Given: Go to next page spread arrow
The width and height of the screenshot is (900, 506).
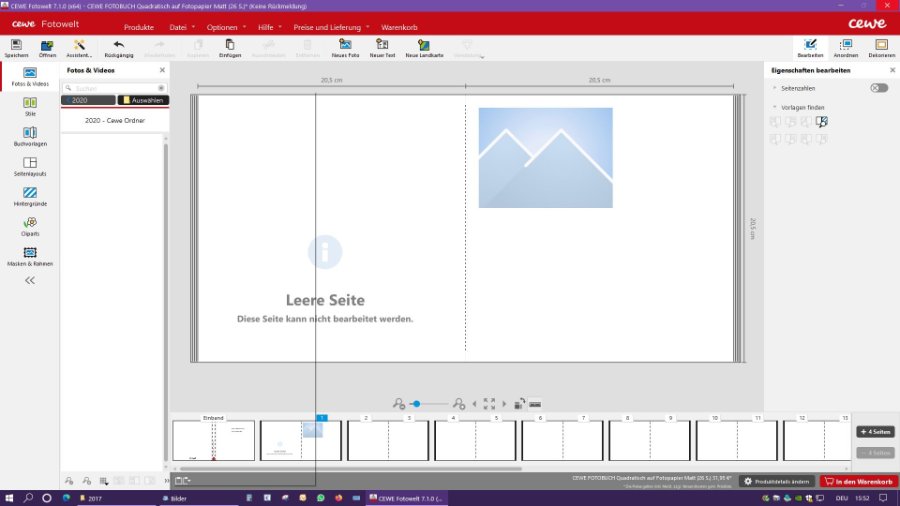Looking at the screenshot, I should coord(504,404).
